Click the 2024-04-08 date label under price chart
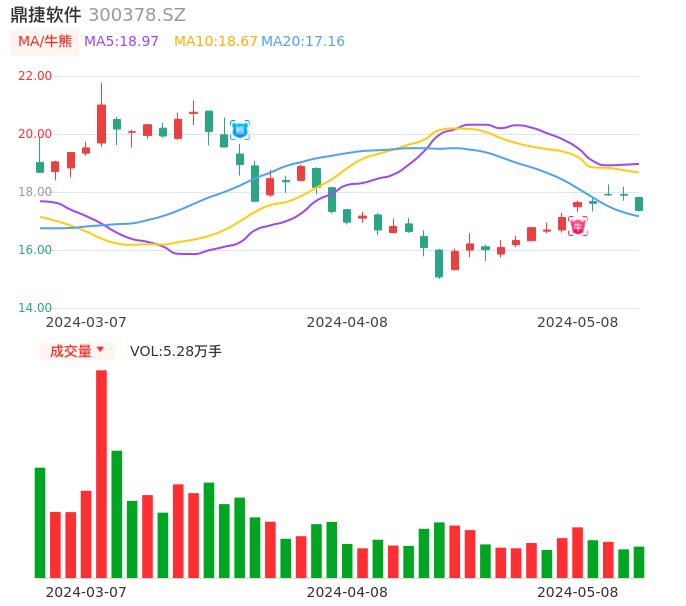Image resolution: width=686 pixels, height=606 pixels. pyautogui.click(x=347, y=322)
